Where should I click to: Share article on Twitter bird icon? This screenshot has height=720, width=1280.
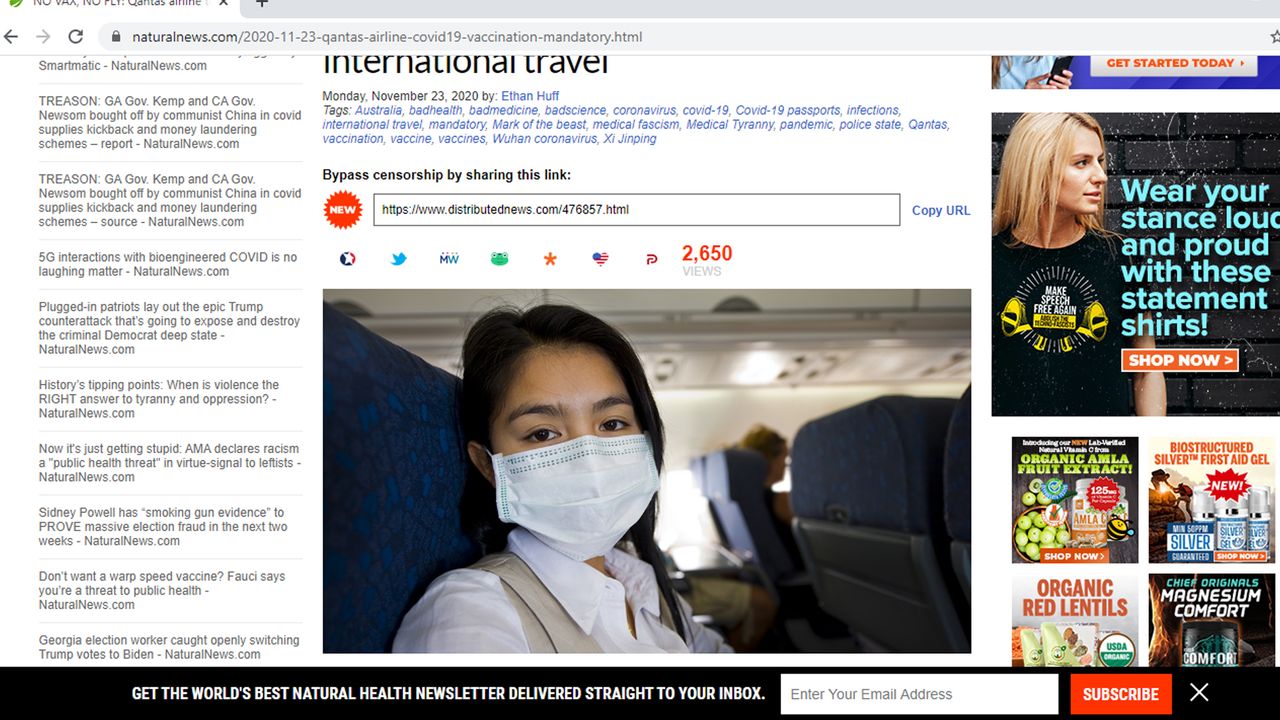click(x=399, y=259)
